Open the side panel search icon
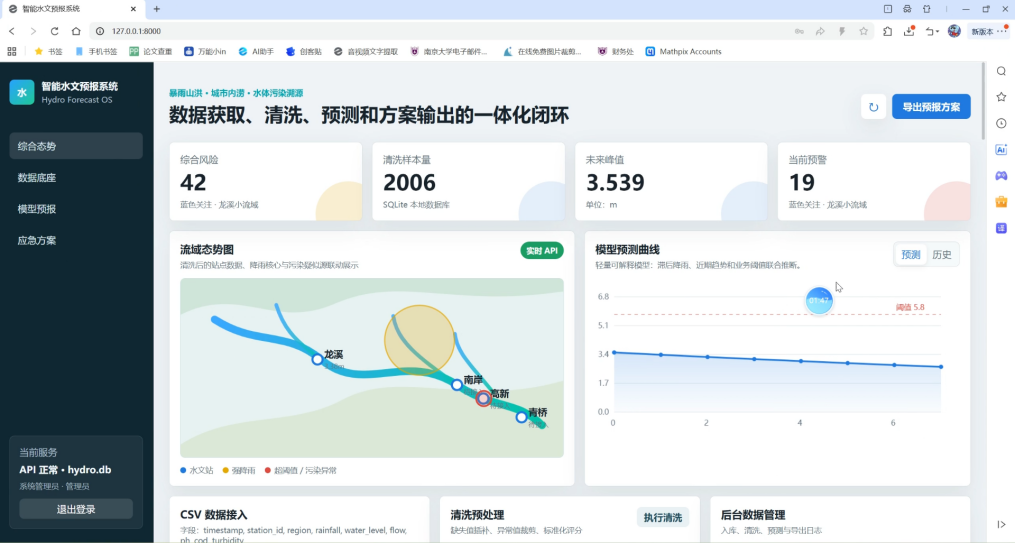Image resolution: width=1015 pixels, height=543 pixels. pyautogui.click(x=1001, y=71)
